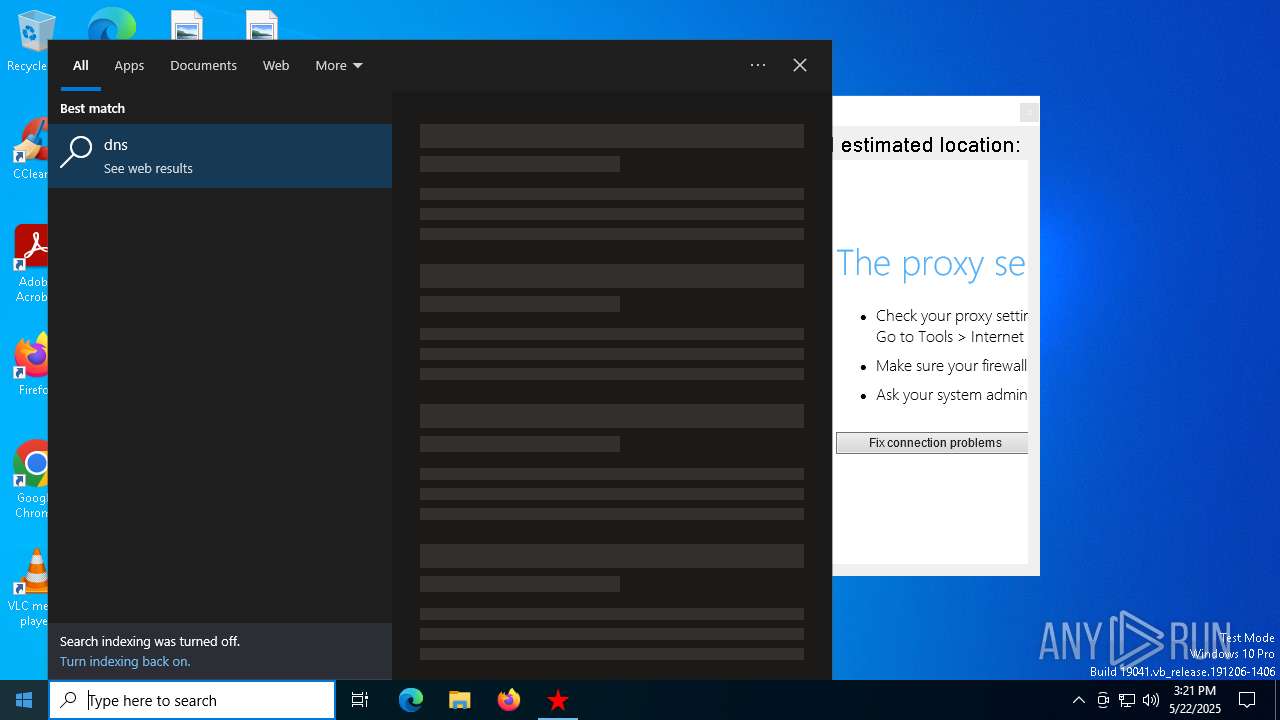Open the Action Center notifications icon

point(1247,700)
